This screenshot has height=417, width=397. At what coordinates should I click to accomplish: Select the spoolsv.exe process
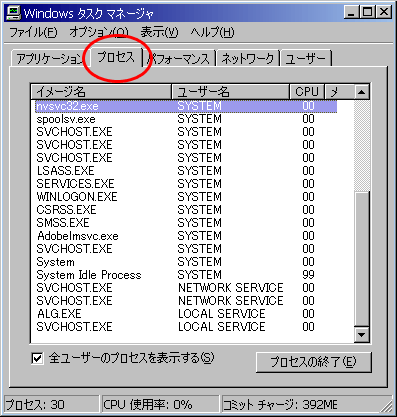(x=66, y=119)
